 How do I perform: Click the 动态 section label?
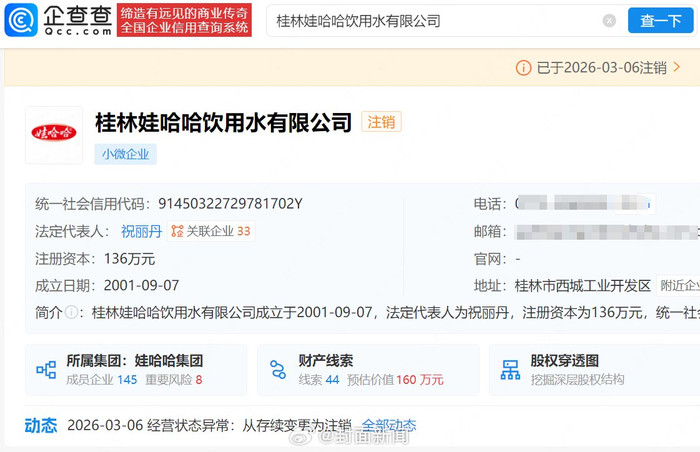tap(41, 425)
